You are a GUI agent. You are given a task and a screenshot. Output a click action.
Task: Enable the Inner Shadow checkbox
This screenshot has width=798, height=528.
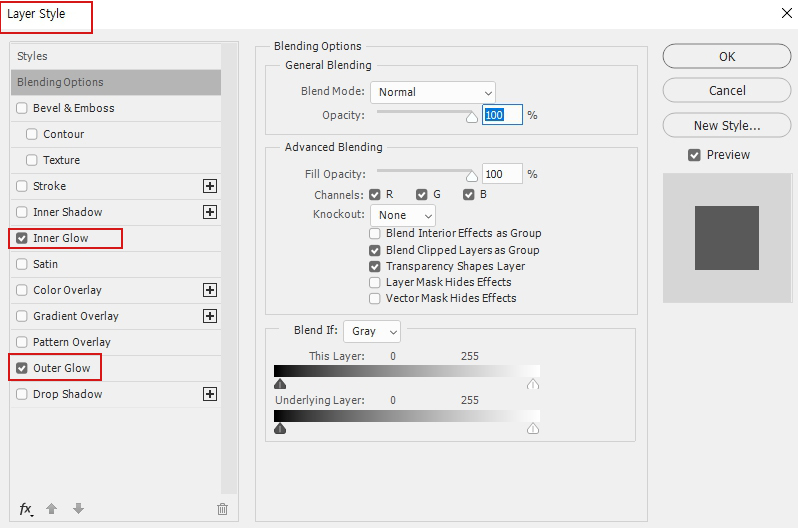[21, 212]
